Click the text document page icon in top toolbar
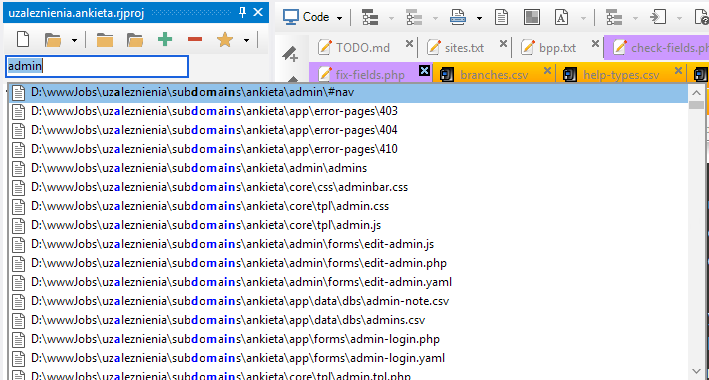The image size is (709, 380). 501,18
